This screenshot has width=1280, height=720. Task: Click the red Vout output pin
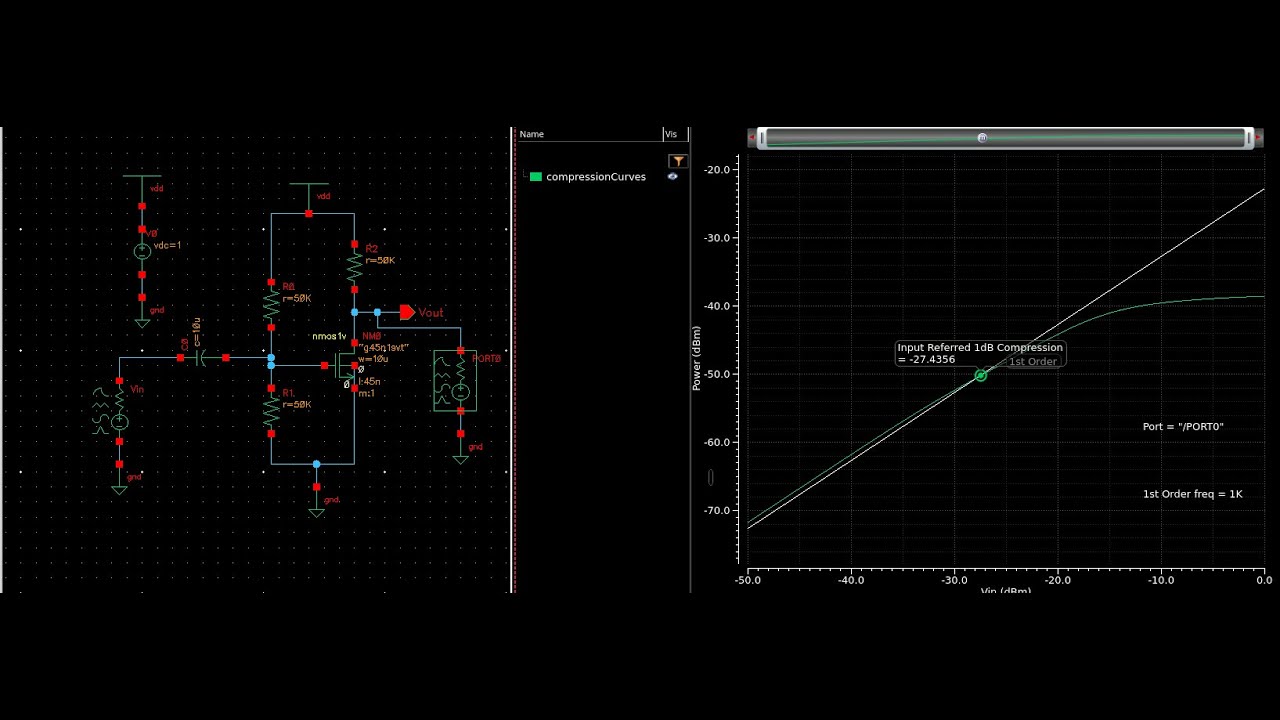[407, 313]
